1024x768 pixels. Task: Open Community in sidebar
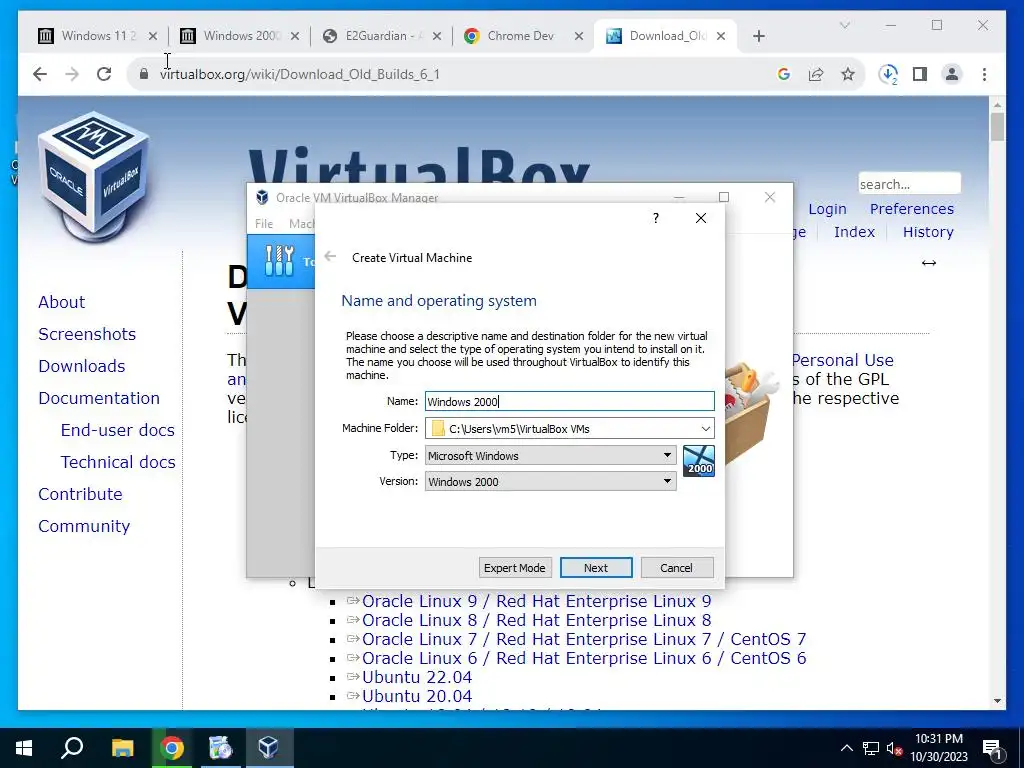coord(84,526)
